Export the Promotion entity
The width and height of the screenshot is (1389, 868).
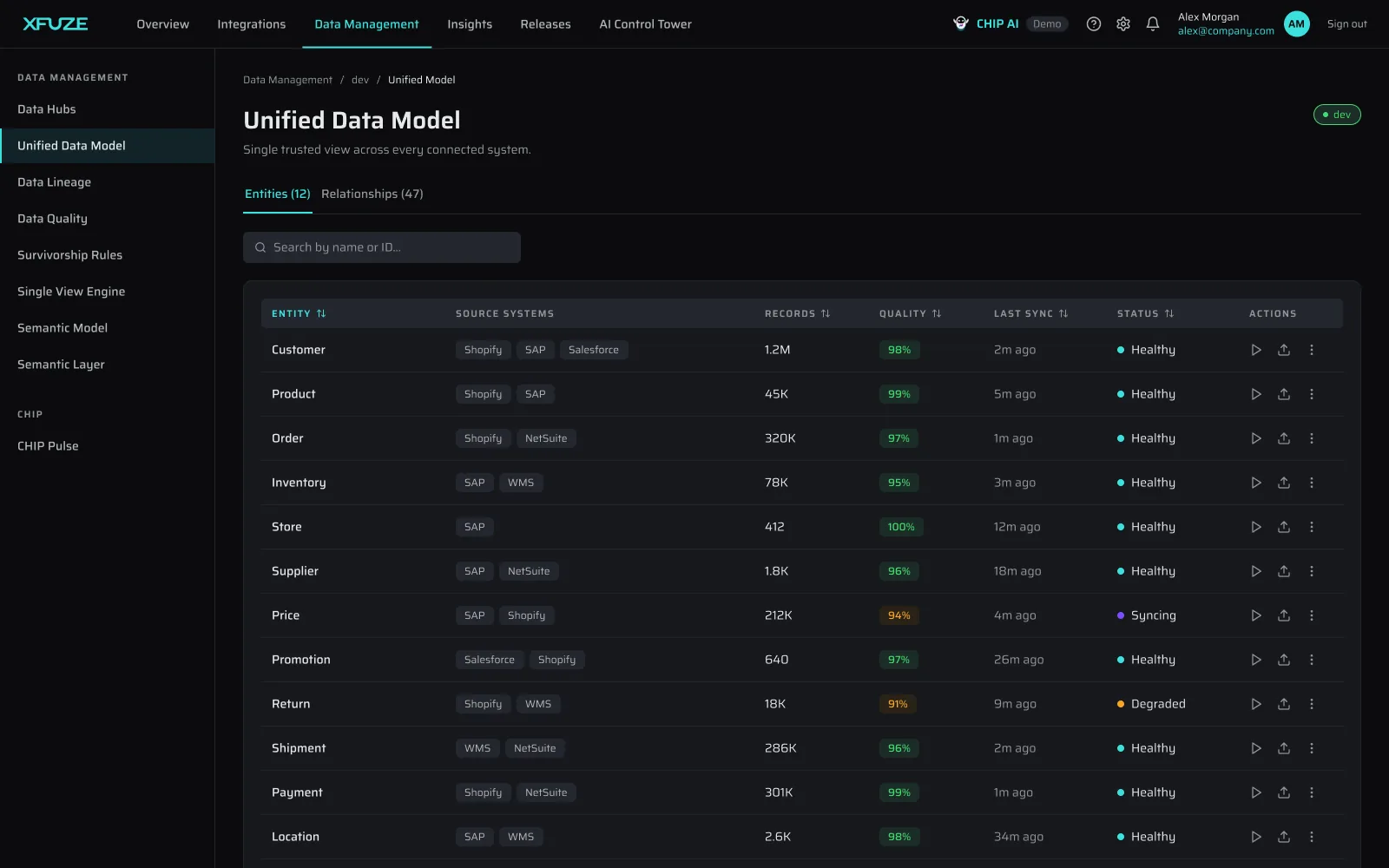1284,660
